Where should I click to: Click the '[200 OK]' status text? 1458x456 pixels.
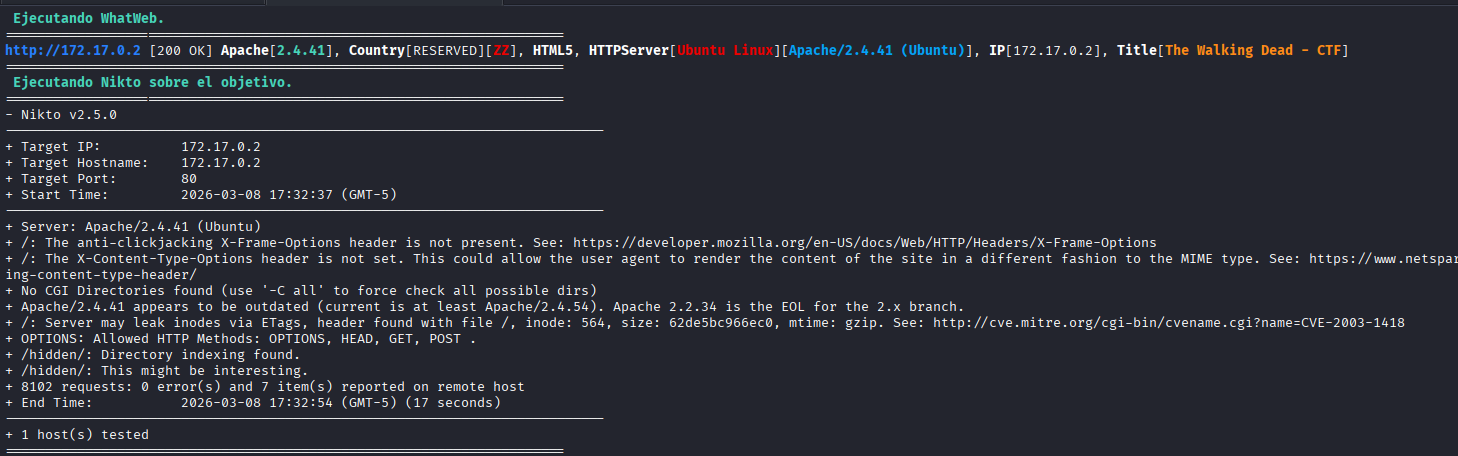[x=181, y=50]
